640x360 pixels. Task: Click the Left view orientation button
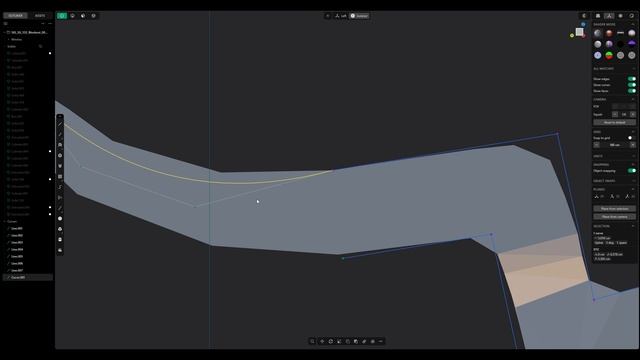coord(340,16)
